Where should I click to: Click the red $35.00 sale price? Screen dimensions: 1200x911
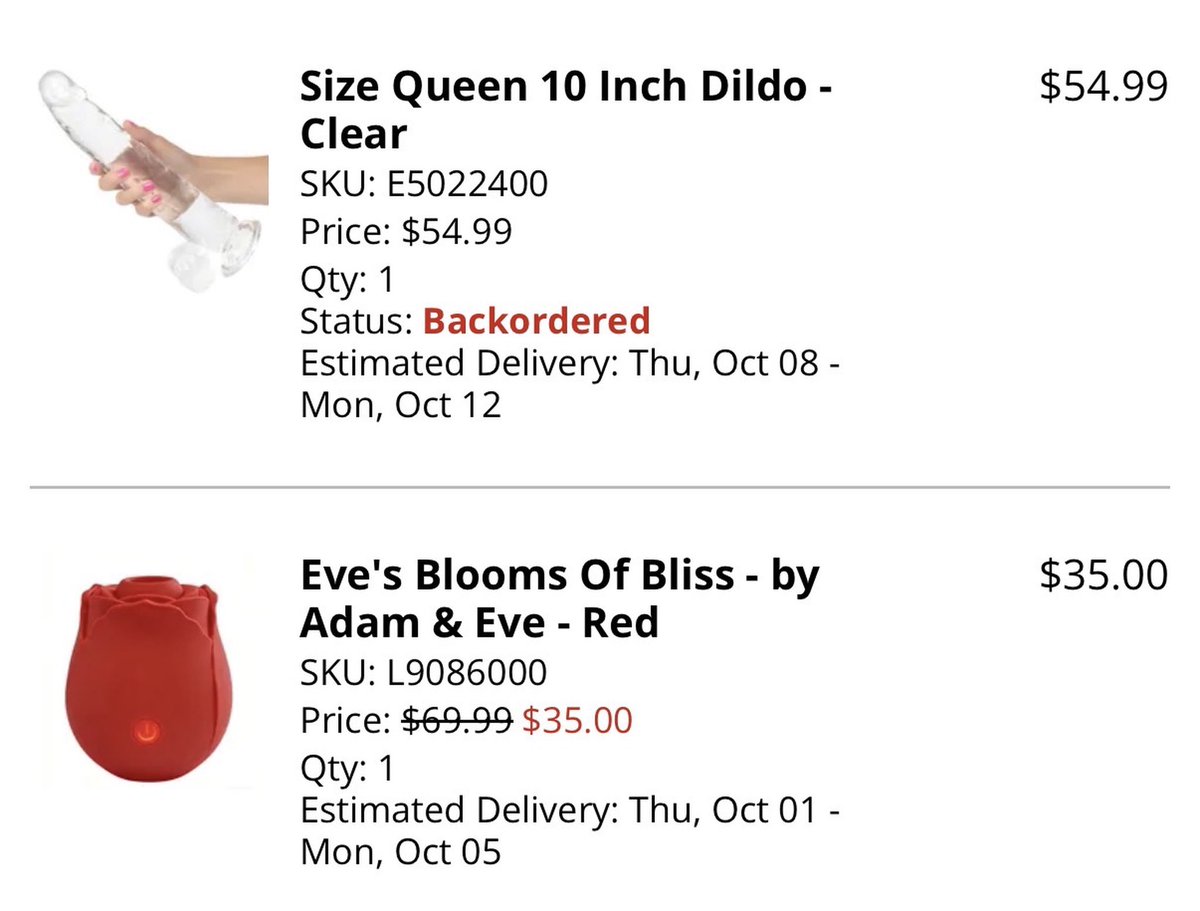[578, 720]
